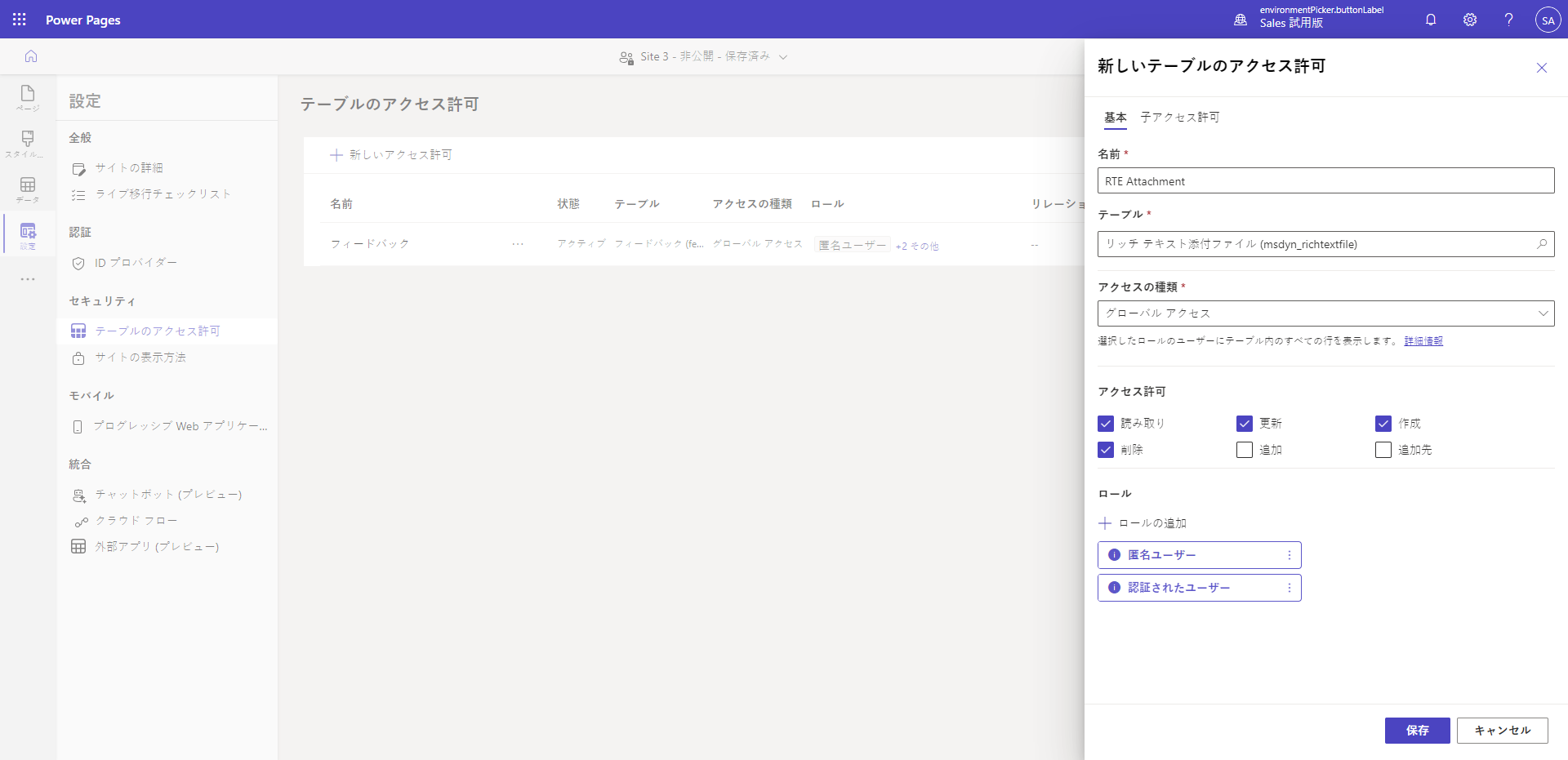The height and width of the screenshot is (760, 1568).
Task: Toggle the 読み取り checkbox
Action: tap(1106, 424)
